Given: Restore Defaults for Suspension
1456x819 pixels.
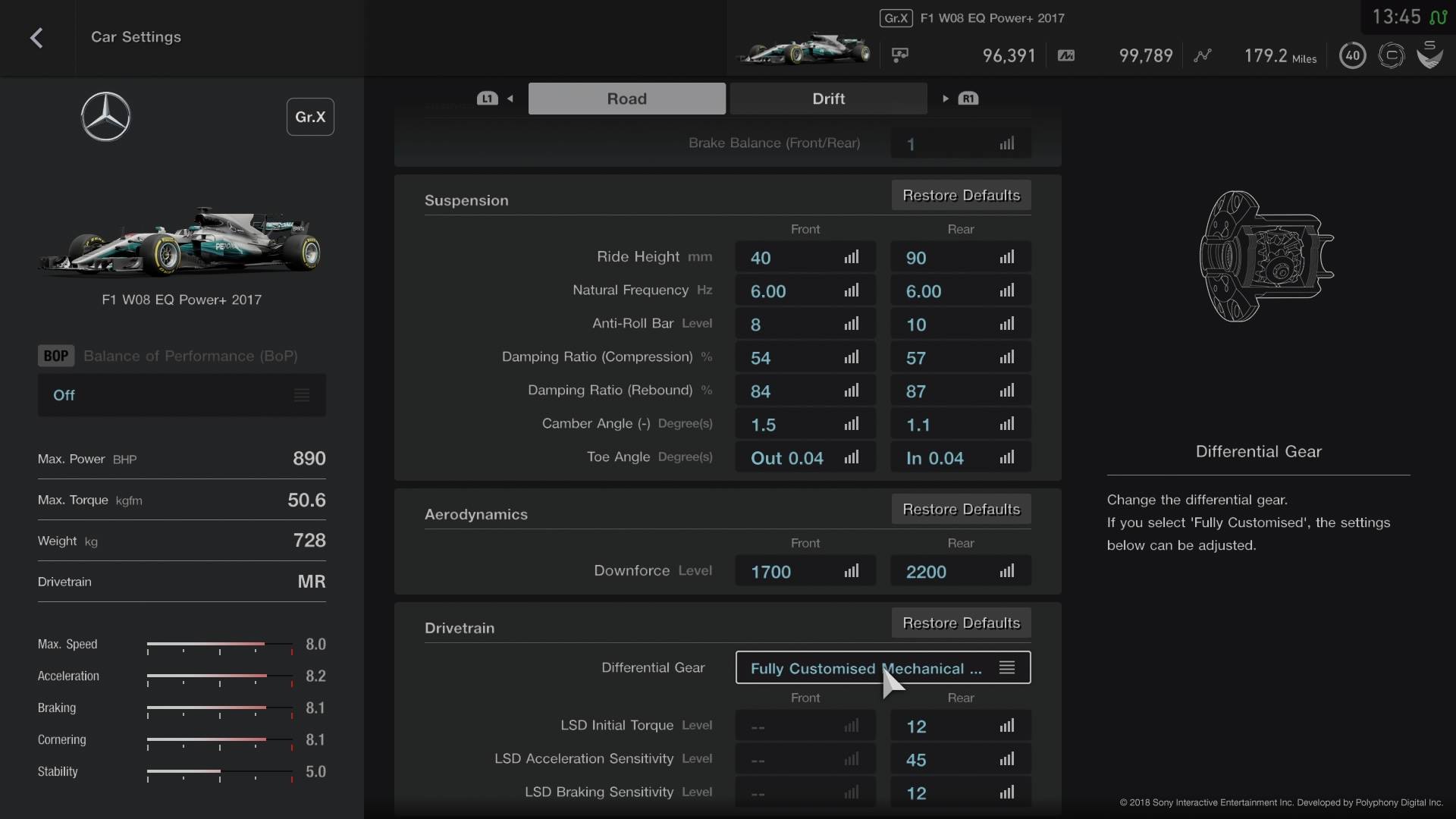Looking at the screenshot, I should click(x=961, y=196).
